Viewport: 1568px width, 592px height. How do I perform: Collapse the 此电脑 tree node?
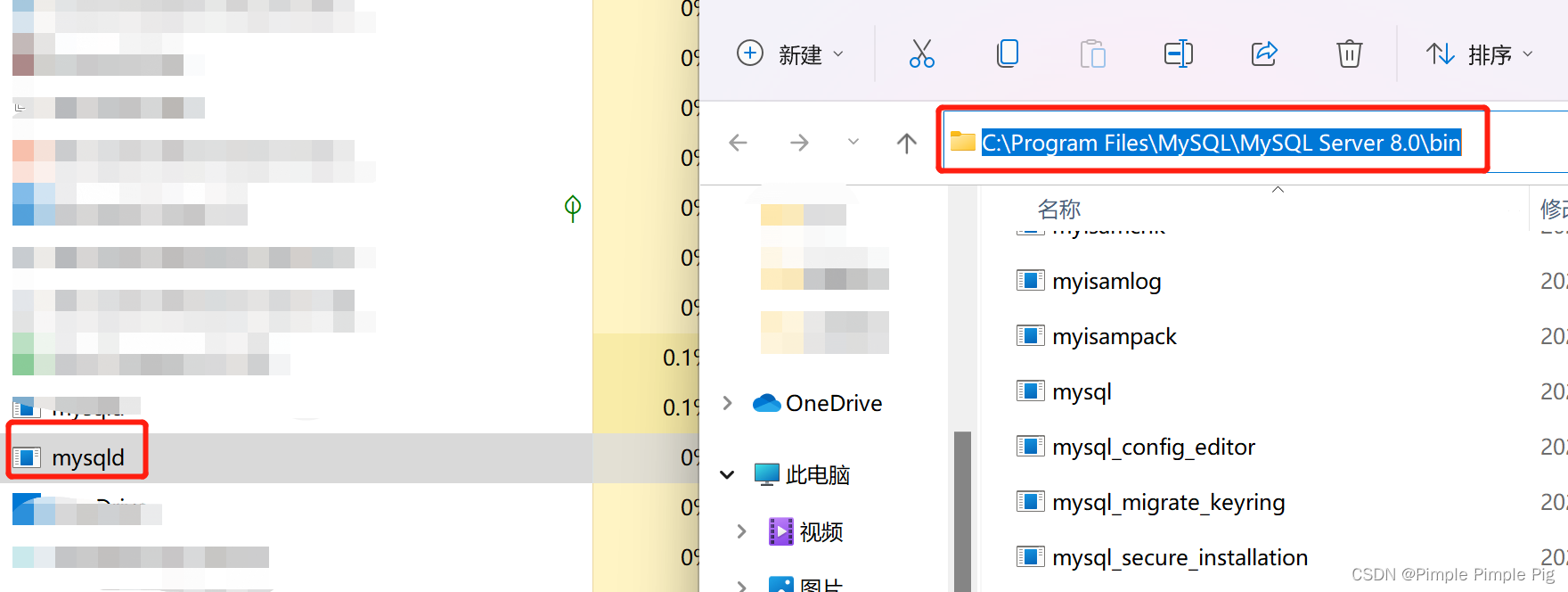(x=727, y=474)
